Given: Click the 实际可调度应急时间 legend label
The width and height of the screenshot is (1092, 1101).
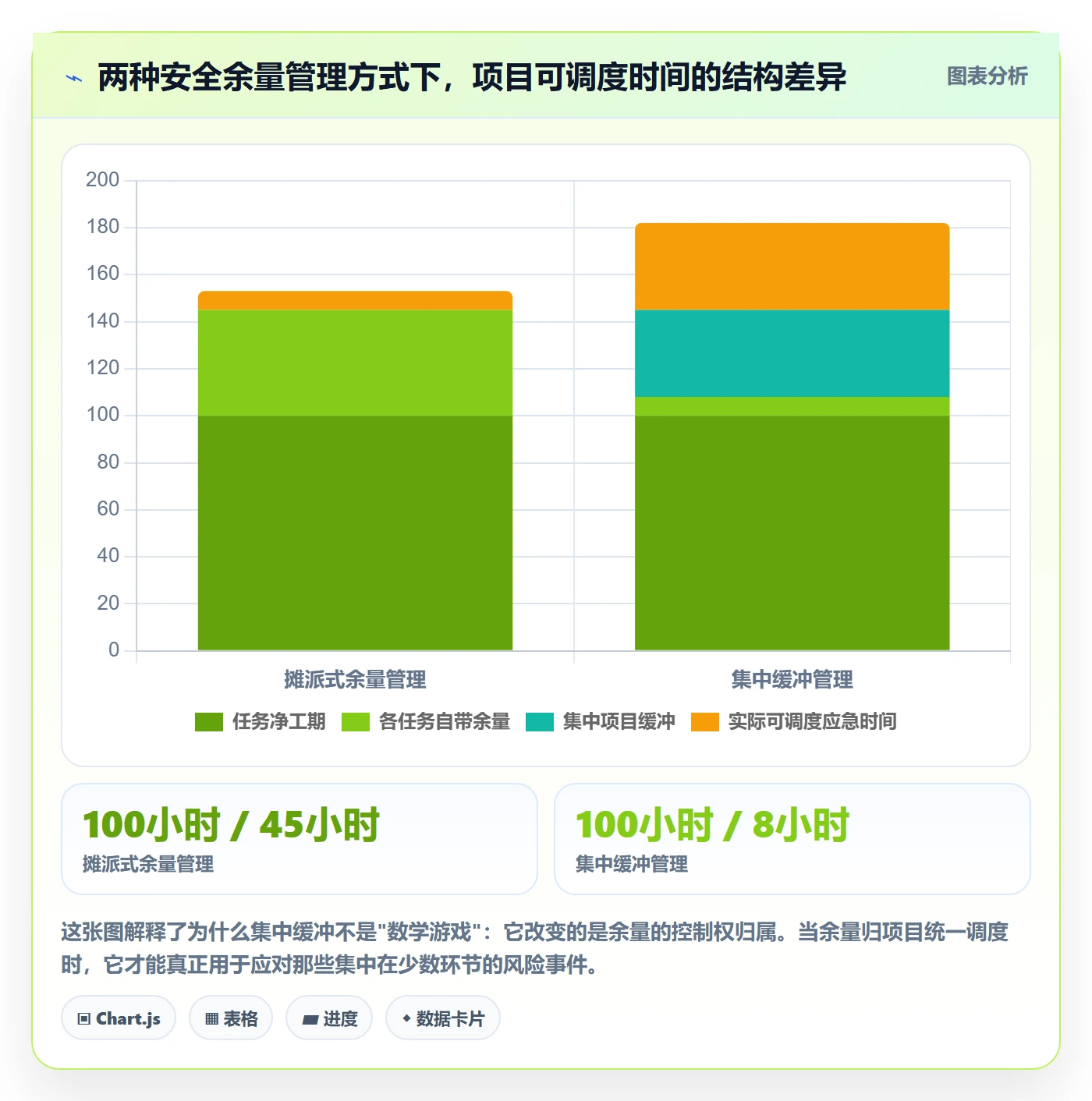Looking at the screenshot, I should coord(813,722).
